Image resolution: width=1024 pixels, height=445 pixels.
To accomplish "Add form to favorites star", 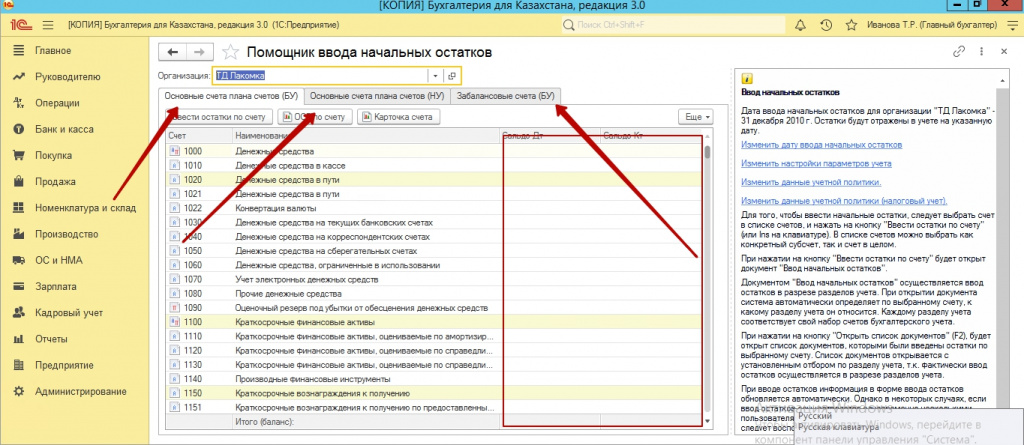I will coord(230,52).
